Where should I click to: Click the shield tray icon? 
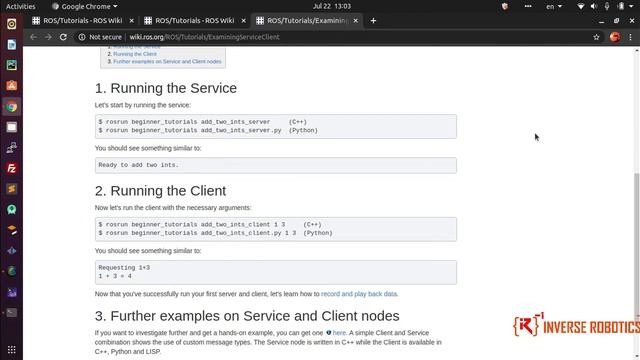click(505, 6)
